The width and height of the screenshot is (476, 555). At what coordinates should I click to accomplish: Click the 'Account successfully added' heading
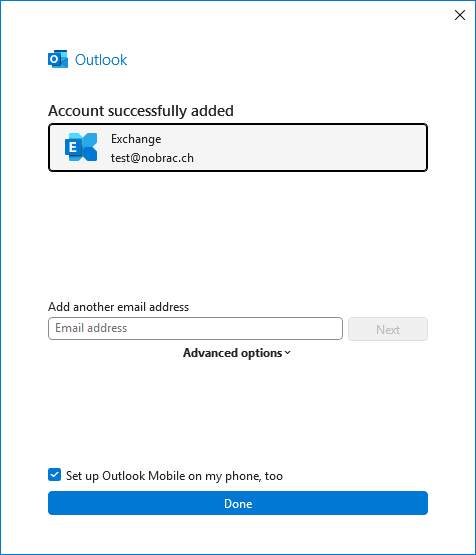pos(141,111)
